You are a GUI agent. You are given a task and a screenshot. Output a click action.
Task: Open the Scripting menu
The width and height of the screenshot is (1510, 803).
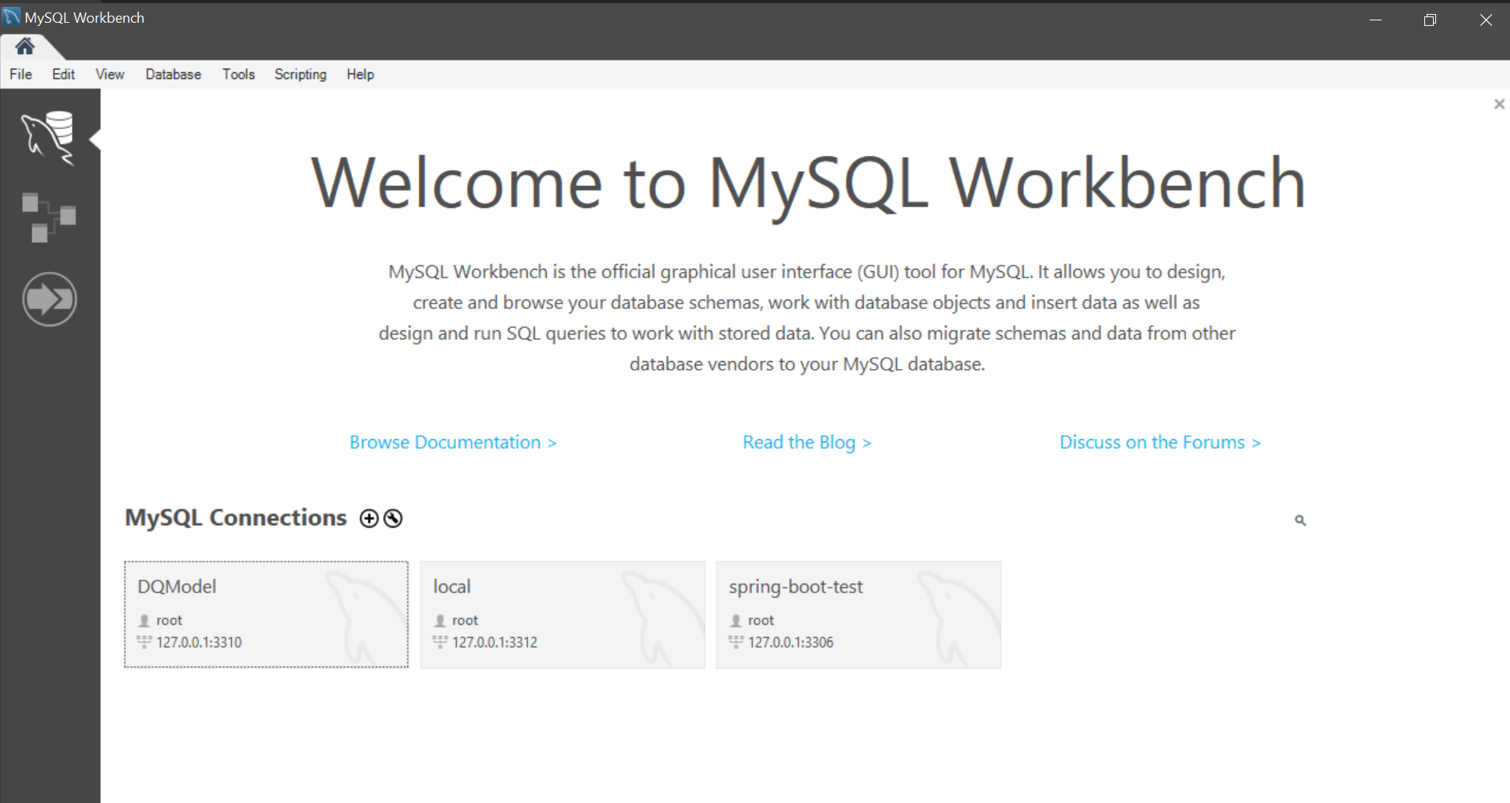[x=300, y=74]
